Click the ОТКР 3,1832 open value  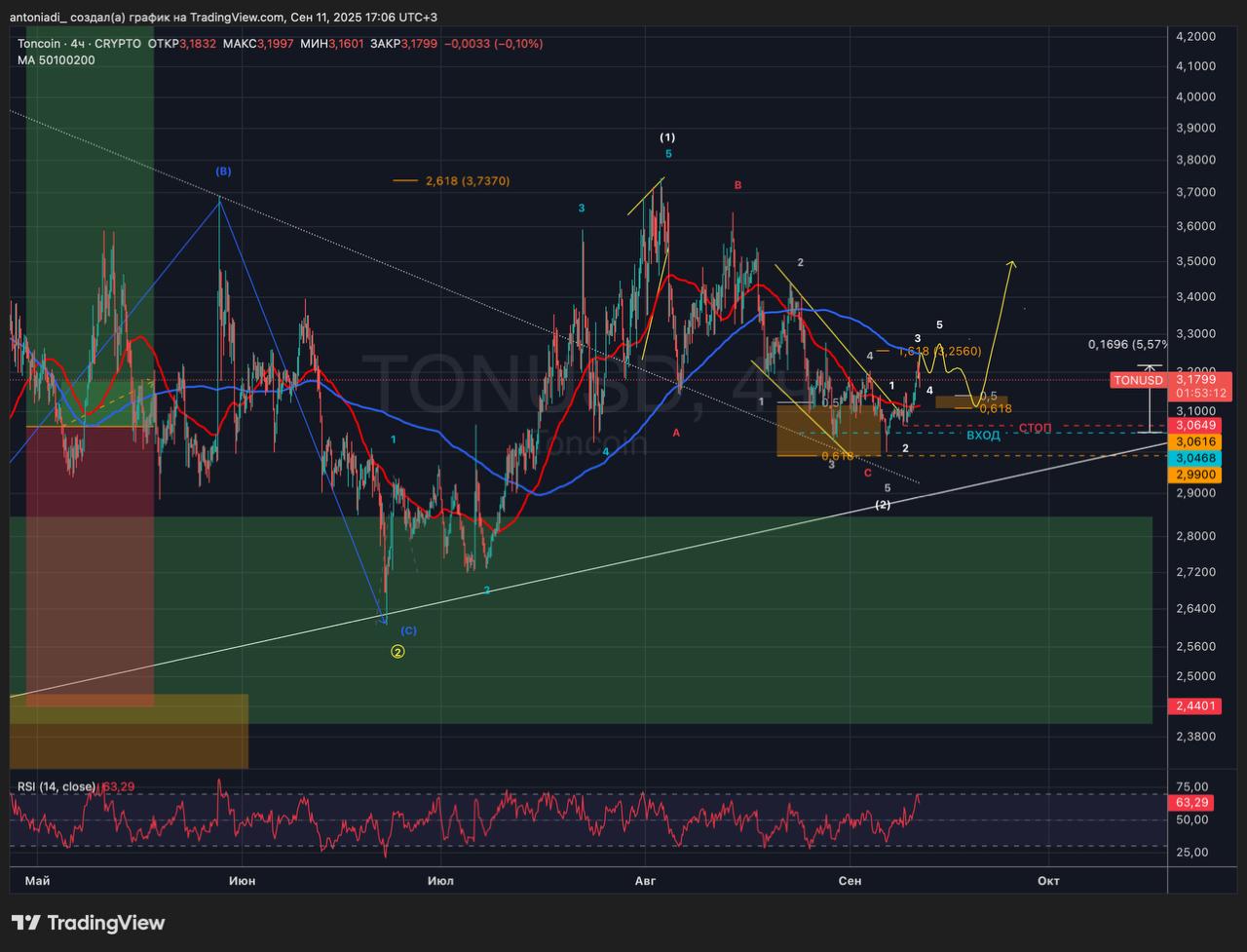(x=182, y=44)
